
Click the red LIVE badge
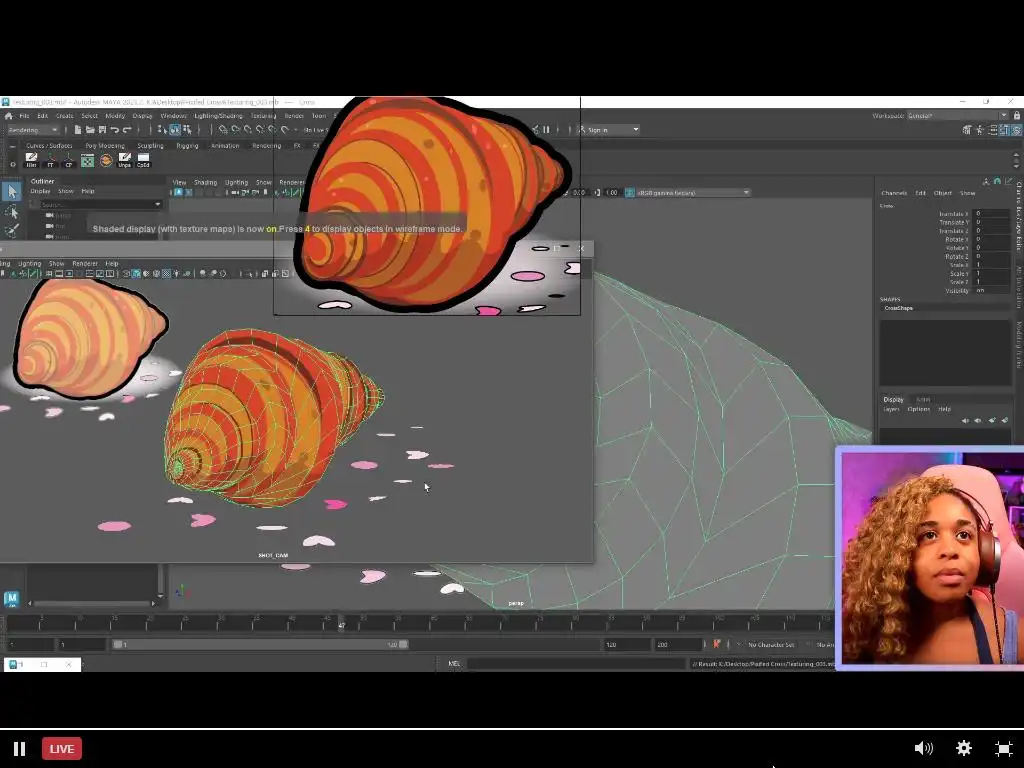(62, 748)
